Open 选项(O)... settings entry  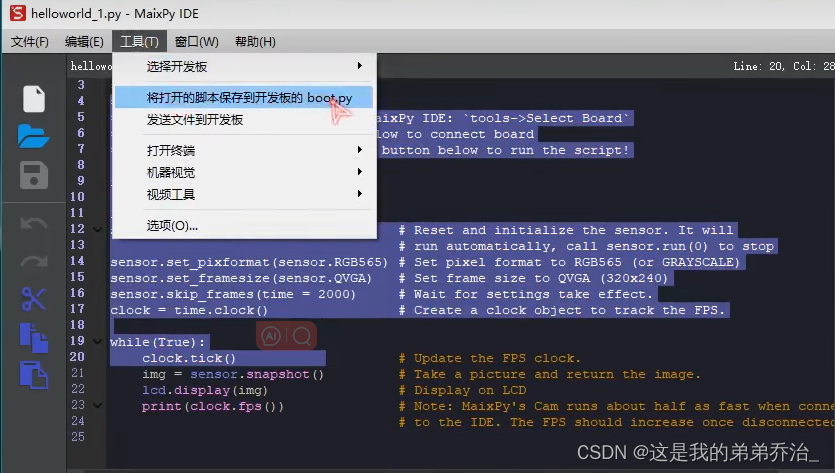coord(244,225)
